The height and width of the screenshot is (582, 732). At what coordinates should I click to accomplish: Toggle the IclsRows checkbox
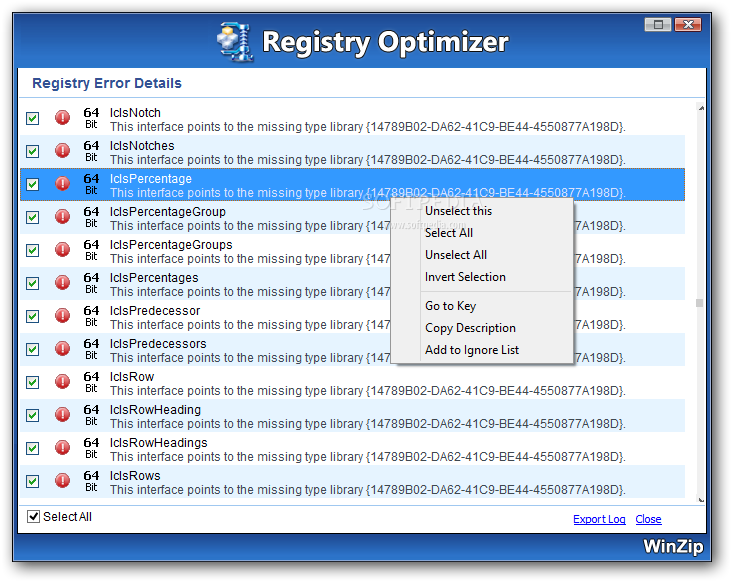click(x=33, y=481)
